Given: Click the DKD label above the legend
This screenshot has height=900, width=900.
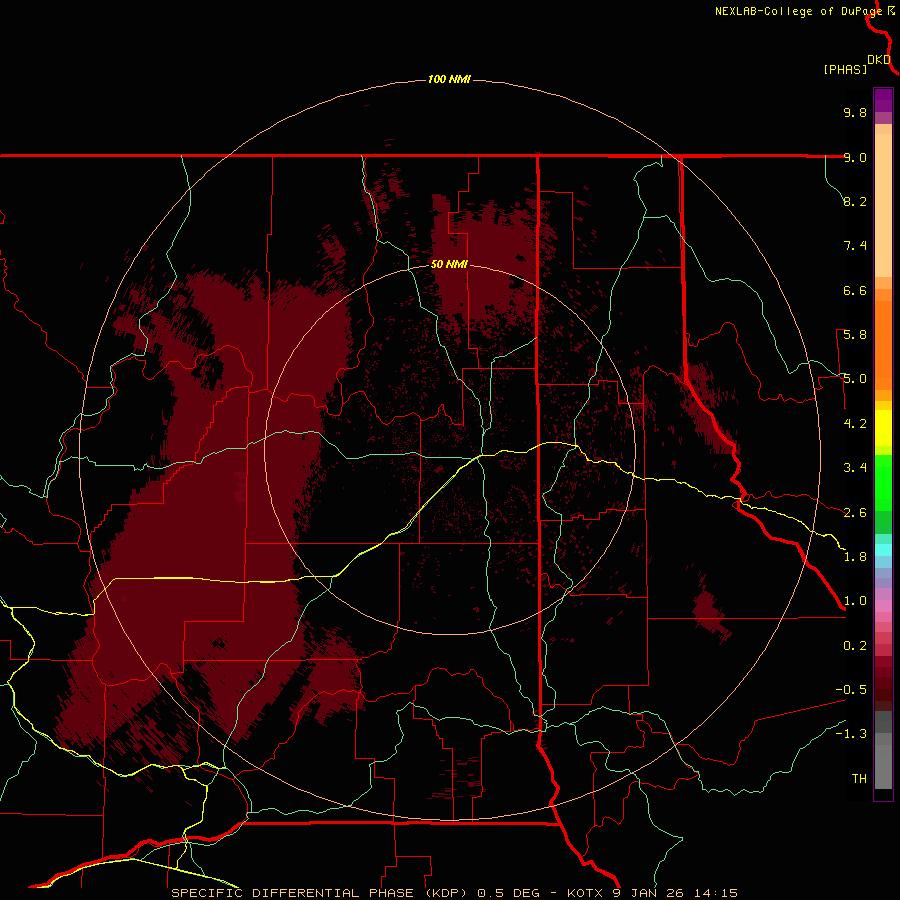Looking at the screenshot, I should [879, 60].
